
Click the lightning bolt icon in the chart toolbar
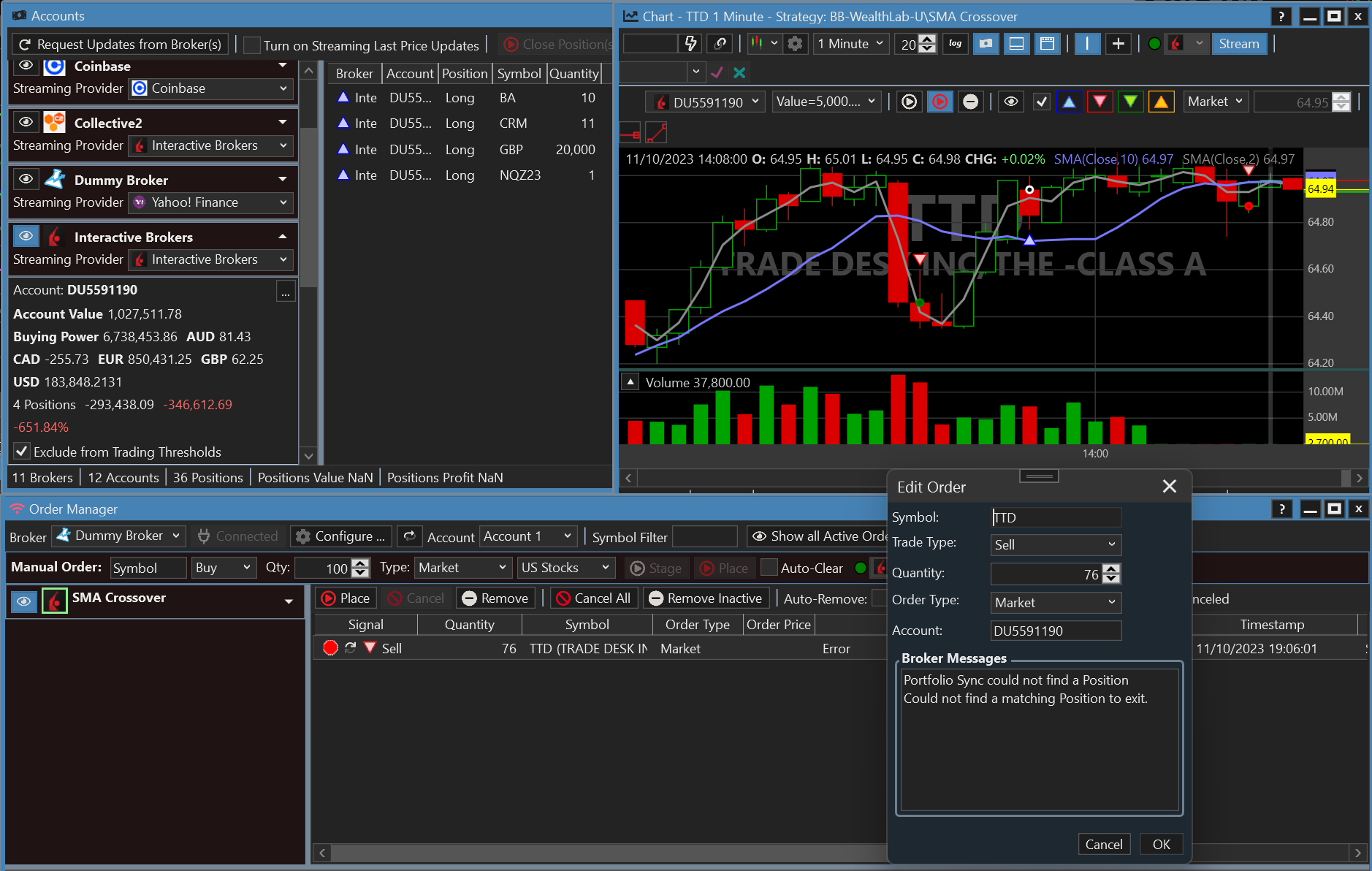[x=690, y=44]
